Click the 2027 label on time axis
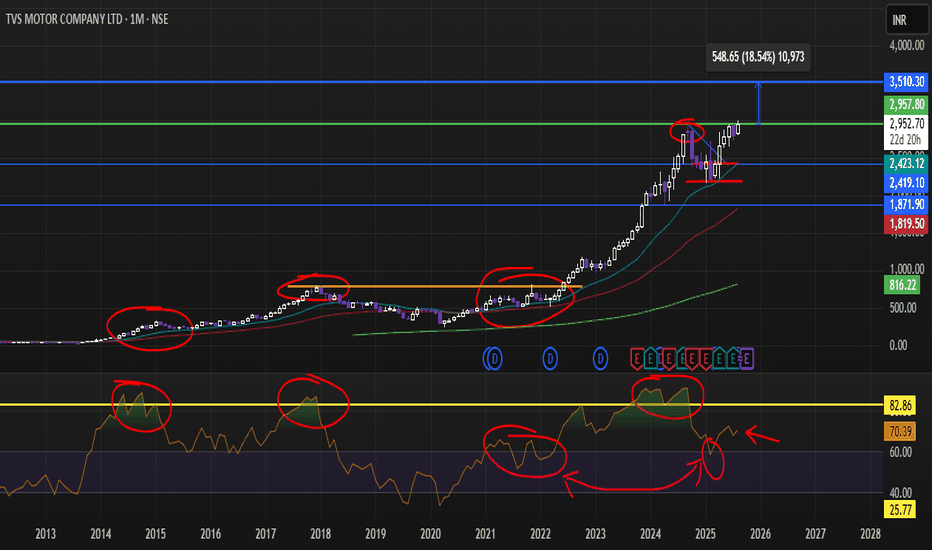The height and width of the screenshot is (550, 932). tap(816, 534)
